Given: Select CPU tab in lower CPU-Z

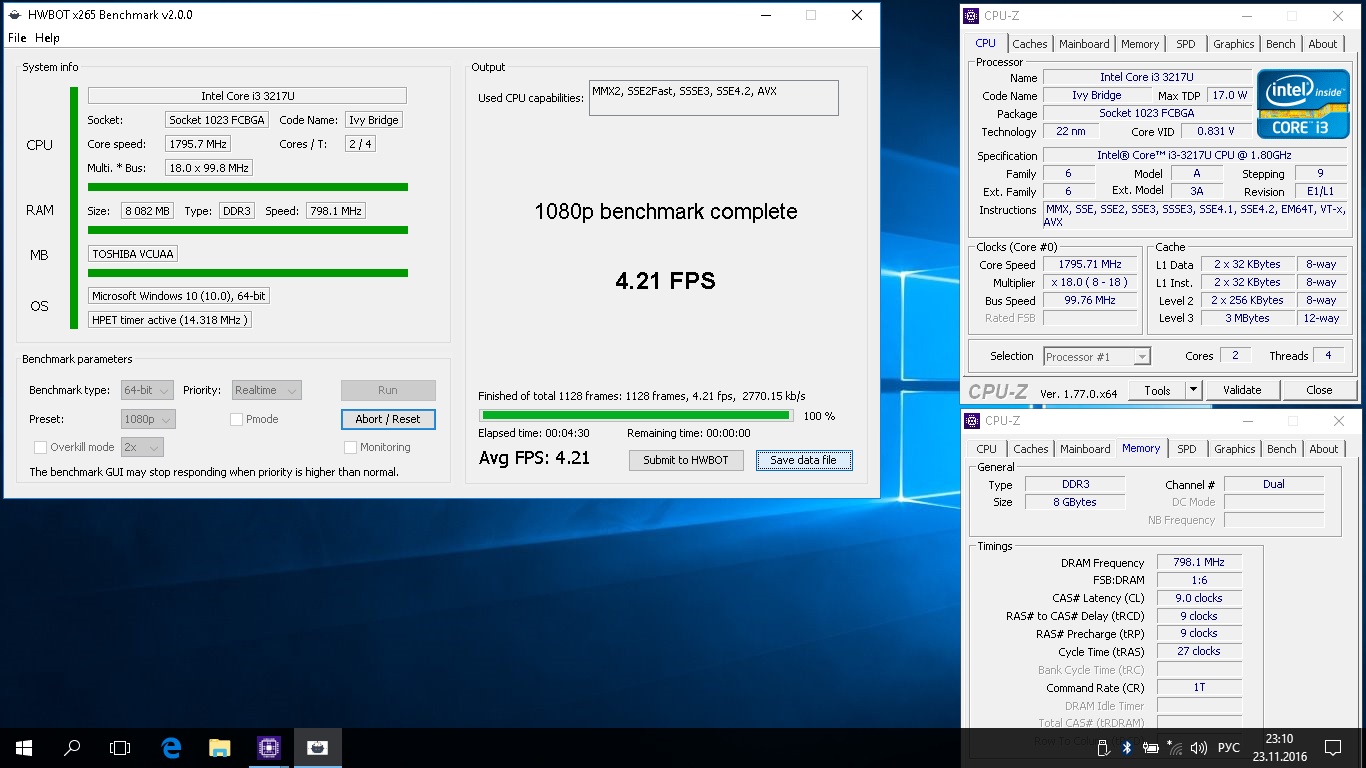Looking at the screenshot, I should 986,449.
